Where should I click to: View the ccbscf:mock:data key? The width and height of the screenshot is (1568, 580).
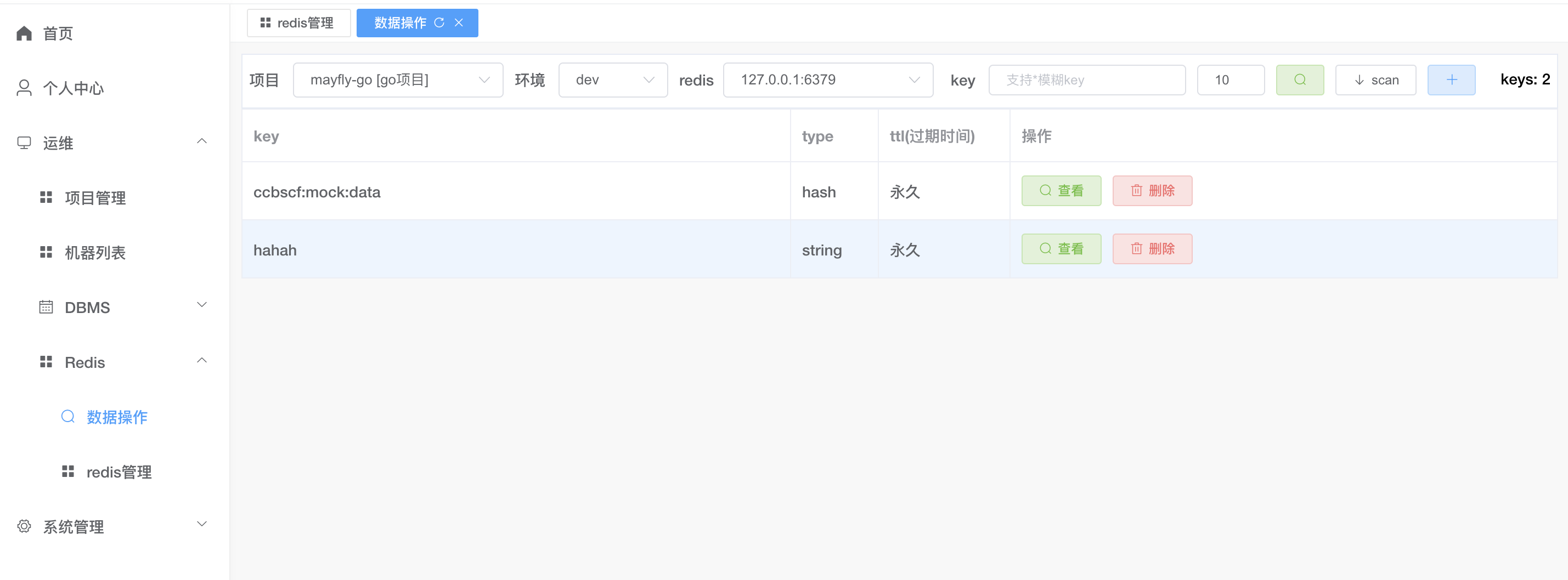point(1061,191)
